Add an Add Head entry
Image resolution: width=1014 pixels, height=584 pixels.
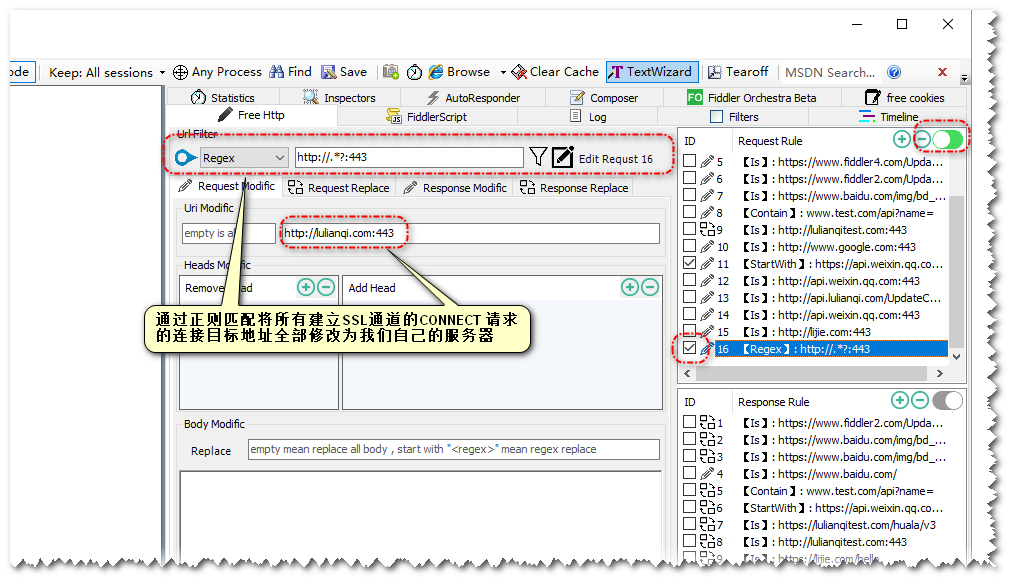(630, 287)
